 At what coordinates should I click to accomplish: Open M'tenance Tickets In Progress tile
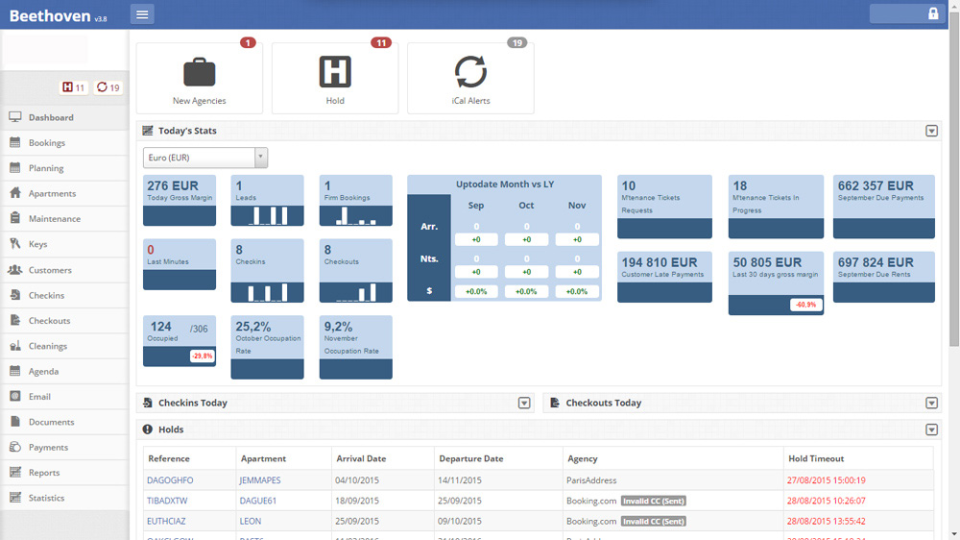776,206
